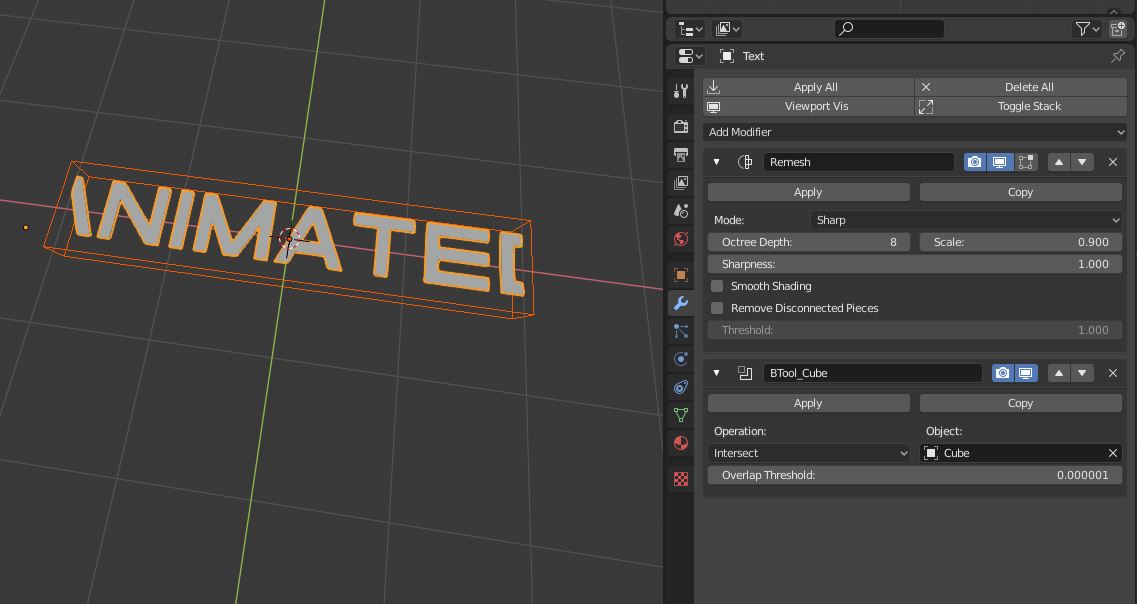
Task: Enable Smooth Shading checkbox
Action: tap(717, 286)
